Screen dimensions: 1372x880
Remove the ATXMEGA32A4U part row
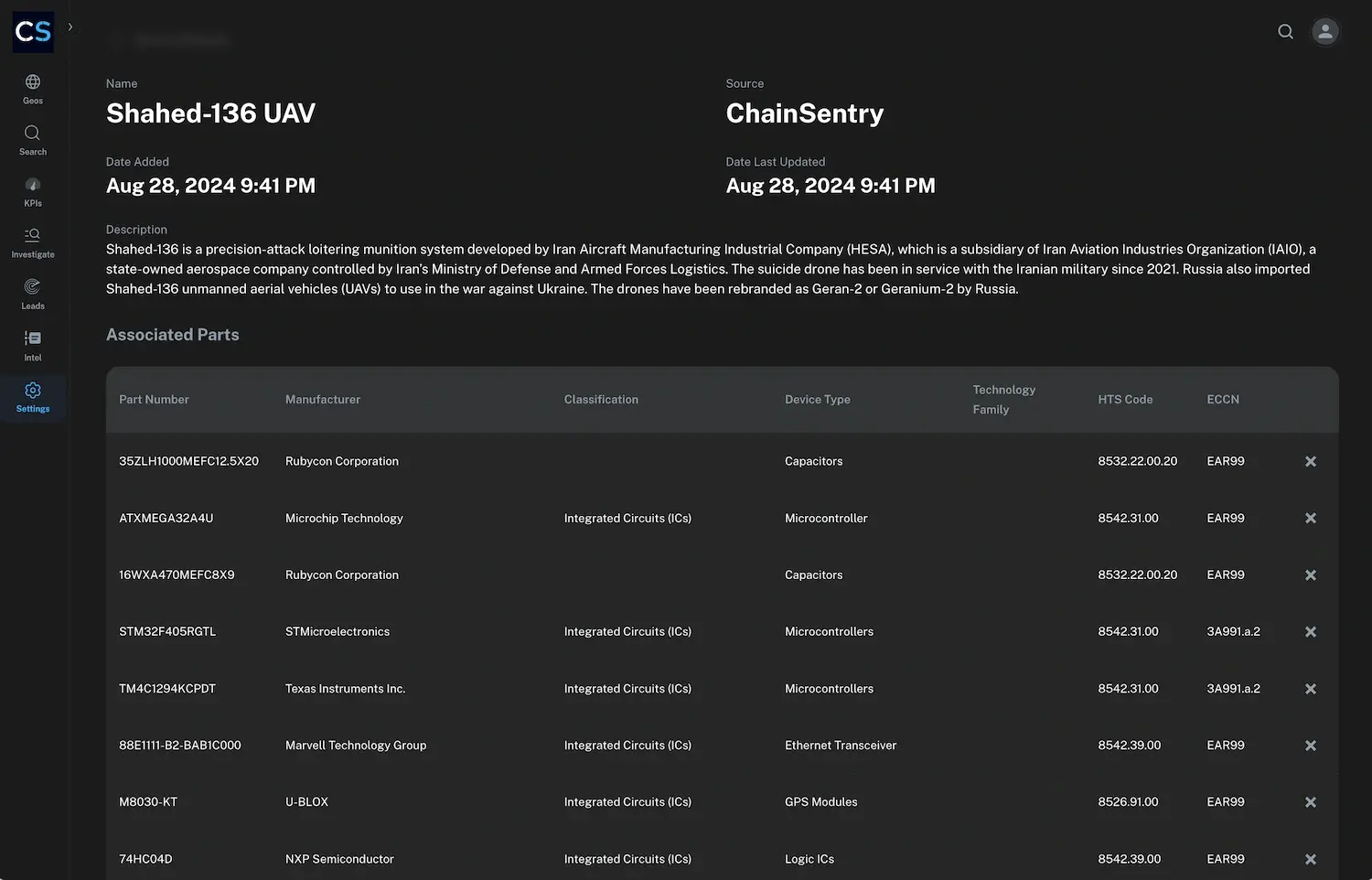[1311, 519]
